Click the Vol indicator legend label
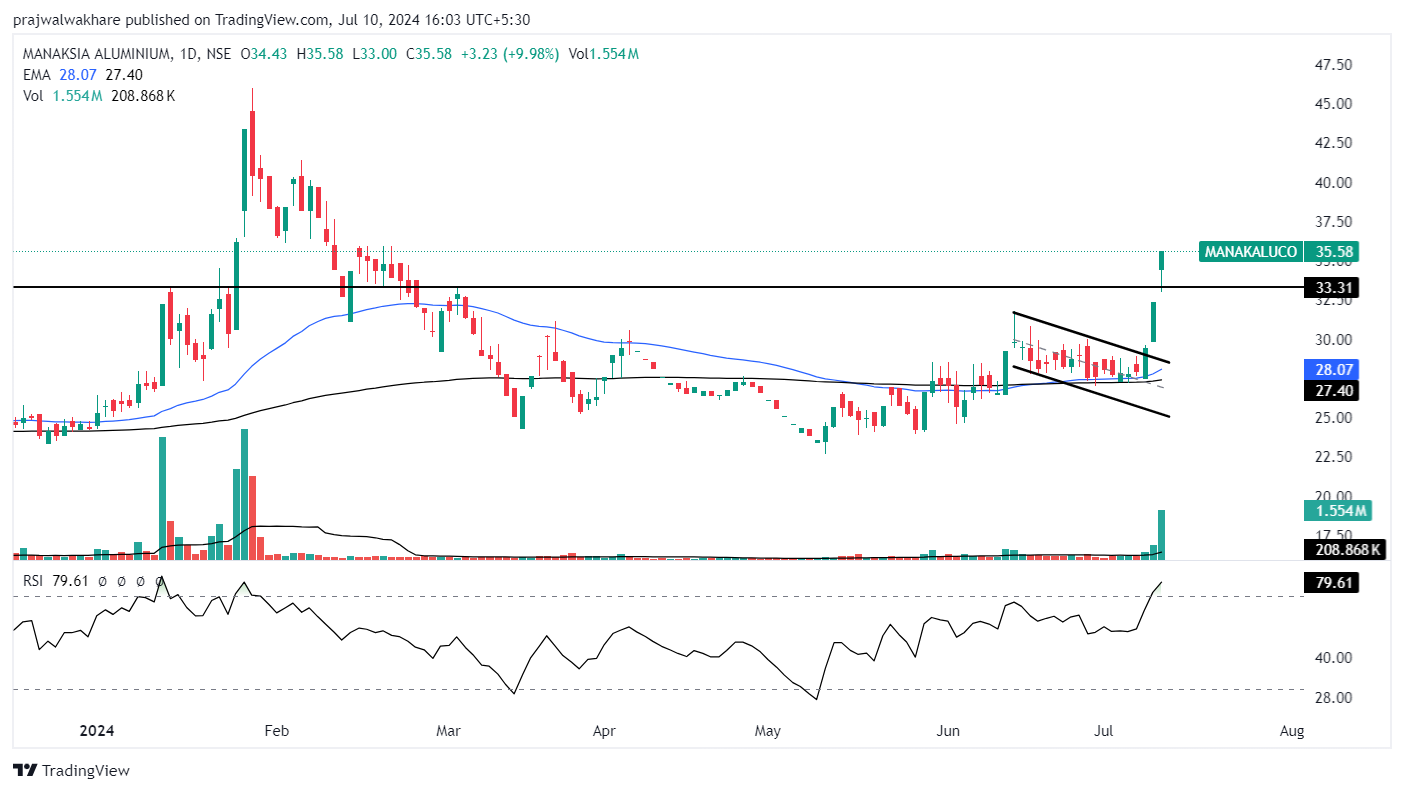Image resolution: width=1404 pixels, height=792 pixels. [x=34, y=96]
